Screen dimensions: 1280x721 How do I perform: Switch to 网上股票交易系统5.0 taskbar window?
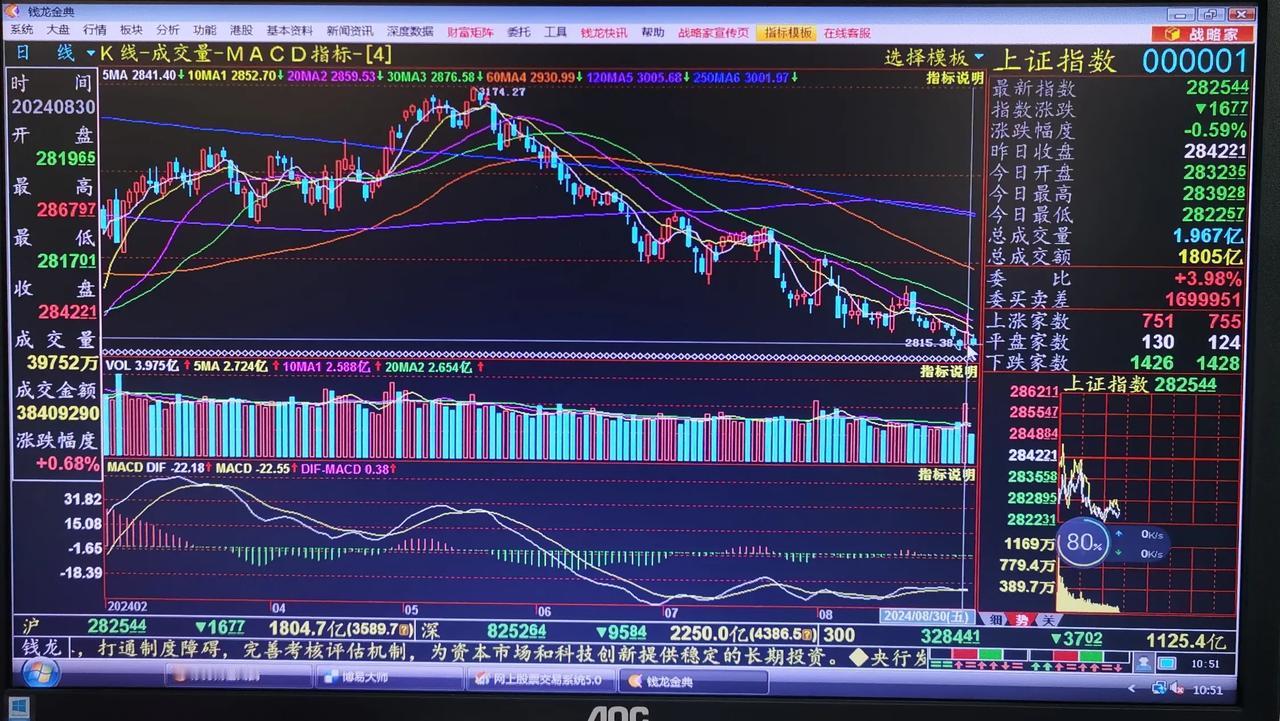(x=539, y=680)
